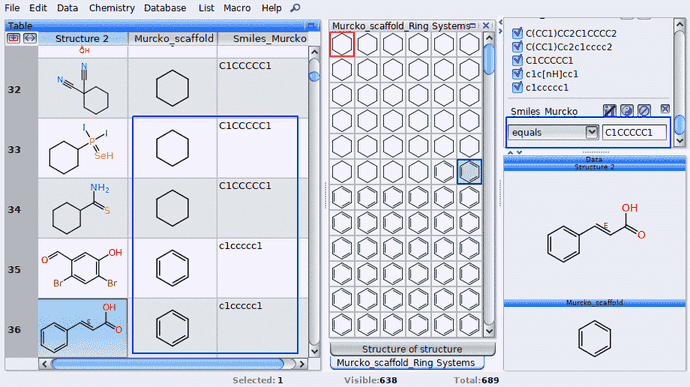Open the File menu

pos(12,8)
